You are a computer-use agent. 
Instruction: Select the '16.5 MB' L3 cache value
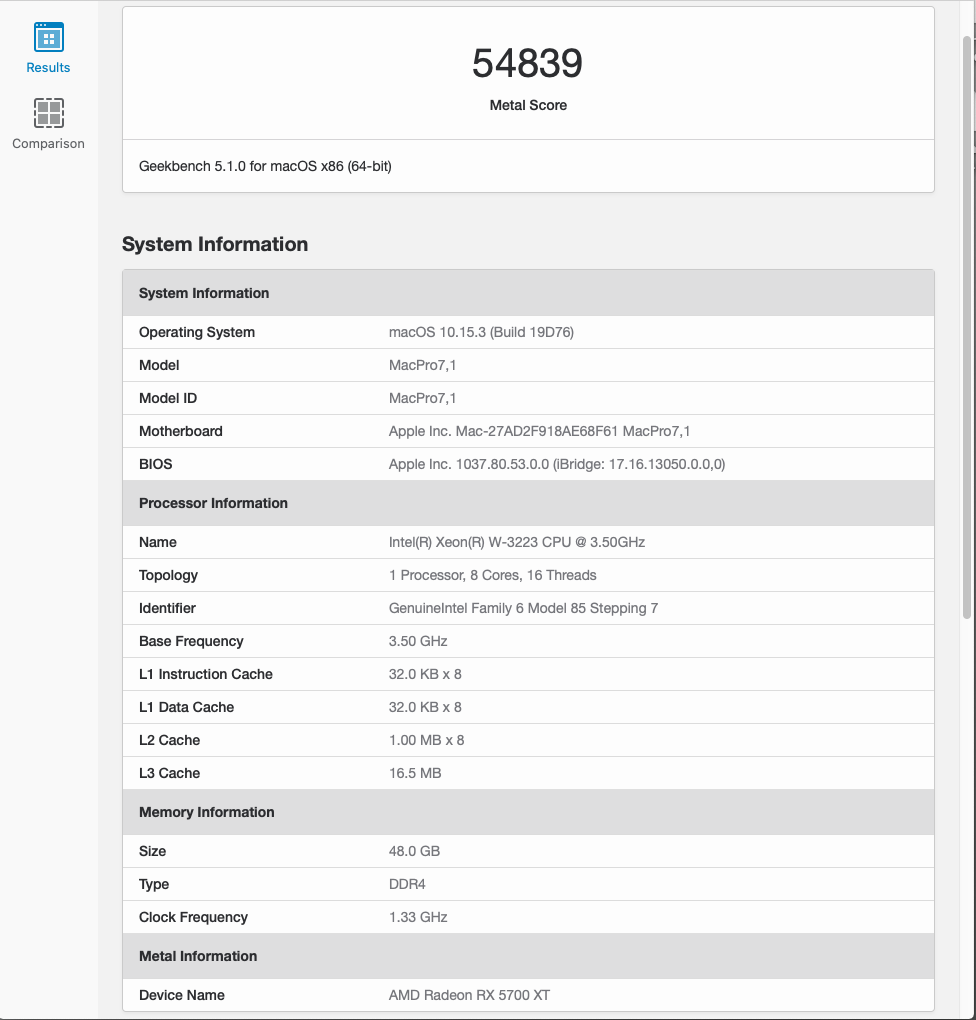coord(415,773)
